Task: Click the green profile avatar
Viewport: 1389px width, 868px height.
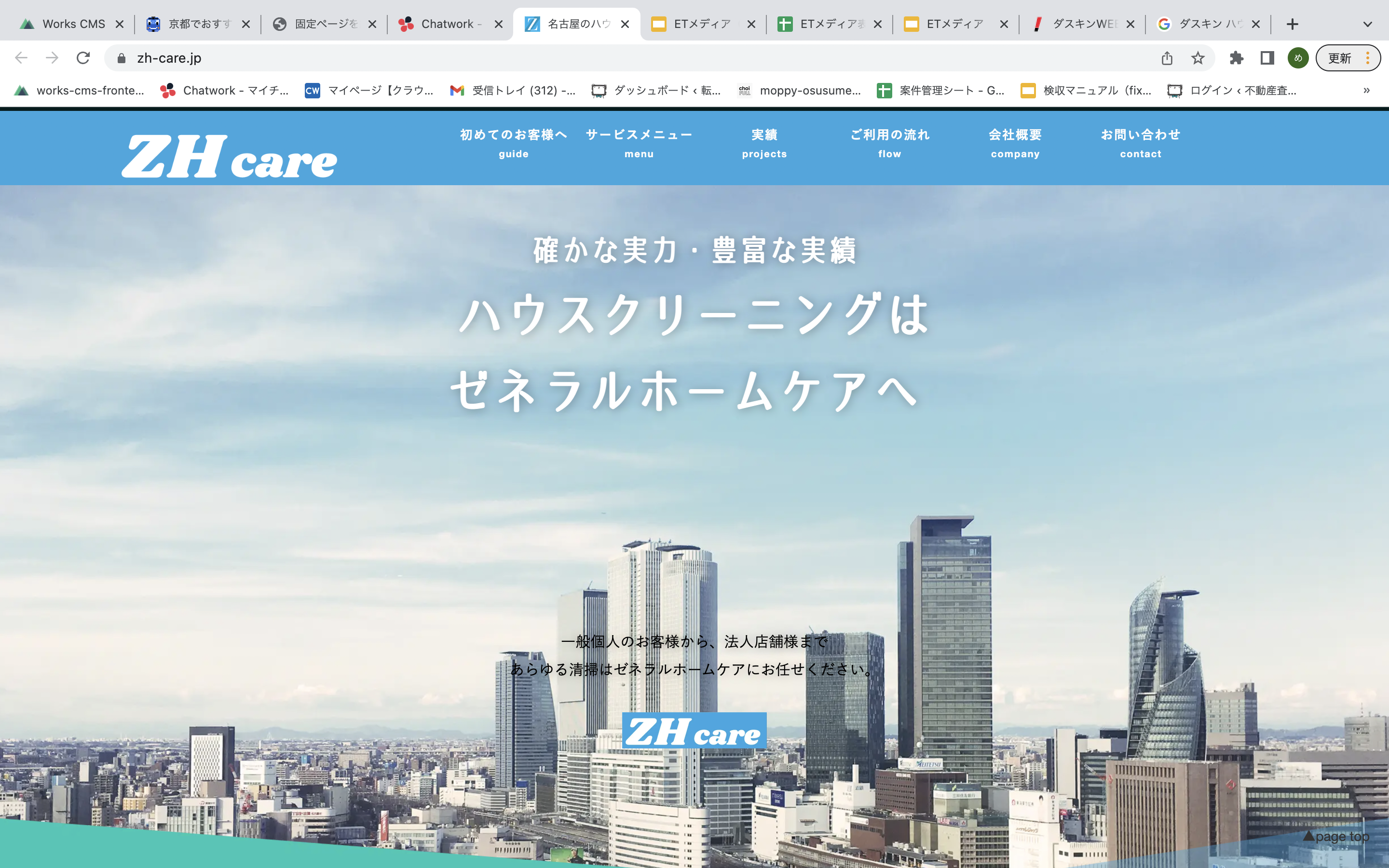Action: [1298, 58]
